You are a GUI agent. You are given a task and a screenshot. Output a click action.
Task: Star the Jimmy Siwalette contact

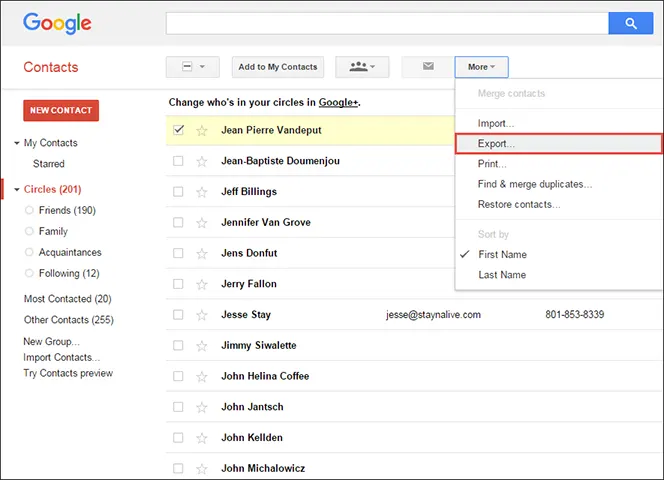point(202,346)
